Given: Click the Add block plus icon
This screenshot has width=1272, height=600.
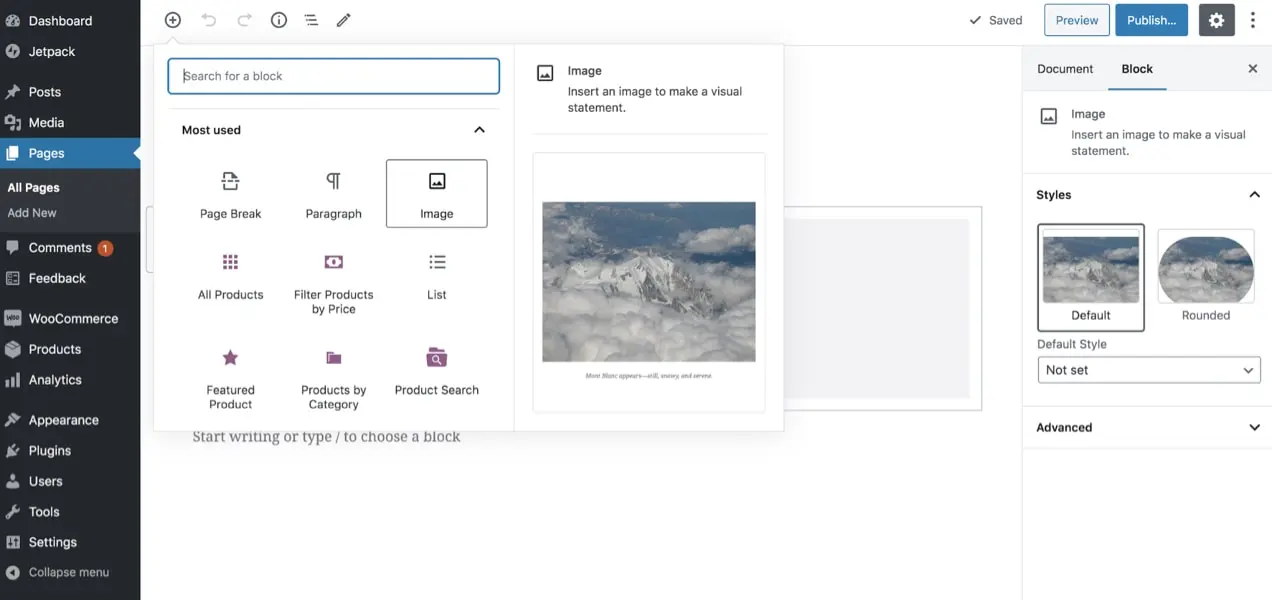Looking at the screenshot, I should click(173, 20).
